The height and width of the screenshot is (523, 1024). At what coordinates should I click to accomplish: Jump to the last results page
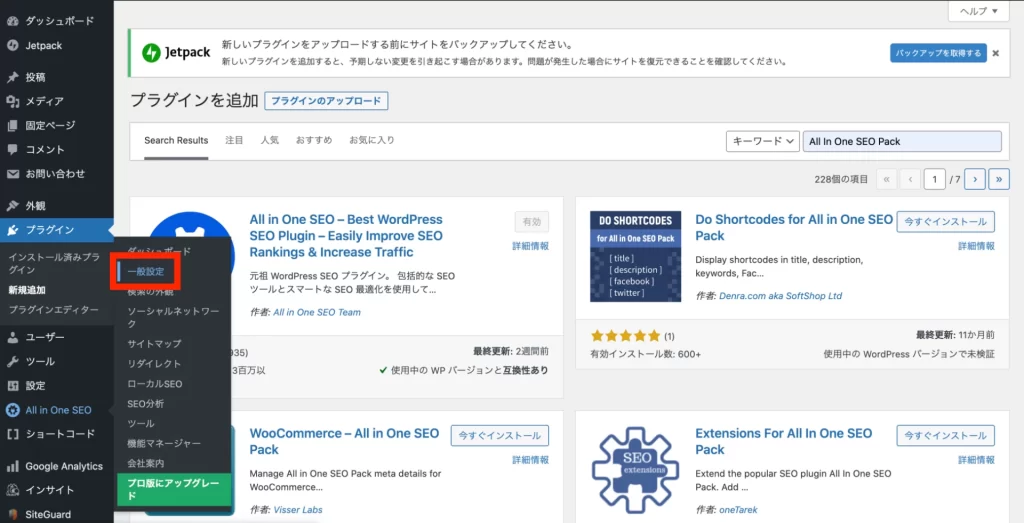point(998,179)
